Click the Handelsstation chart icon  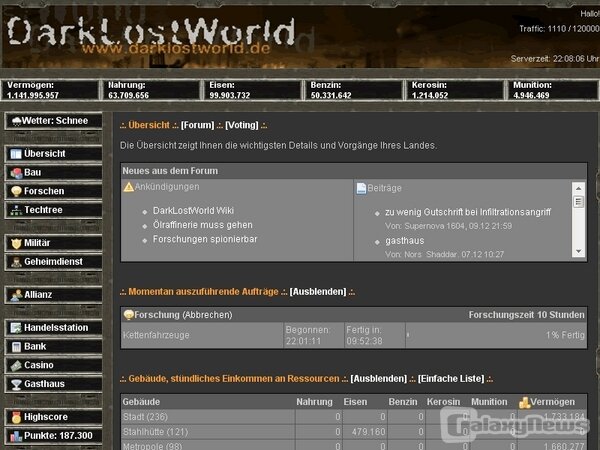(16, 328)
